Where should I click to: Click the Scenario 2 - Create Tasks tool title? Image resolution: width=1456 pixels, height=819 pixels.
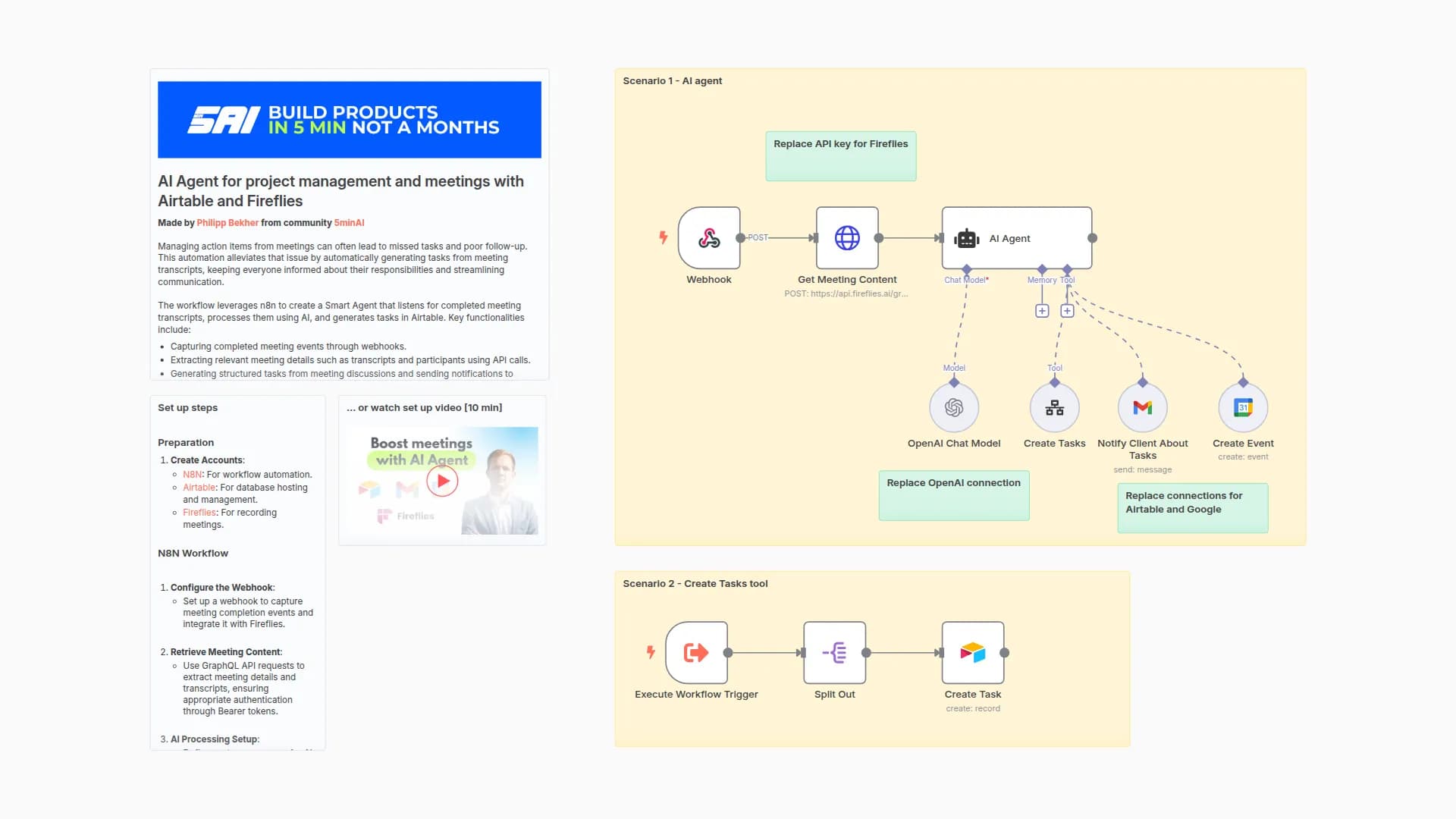pyautogui.click(x=695, y=584)
